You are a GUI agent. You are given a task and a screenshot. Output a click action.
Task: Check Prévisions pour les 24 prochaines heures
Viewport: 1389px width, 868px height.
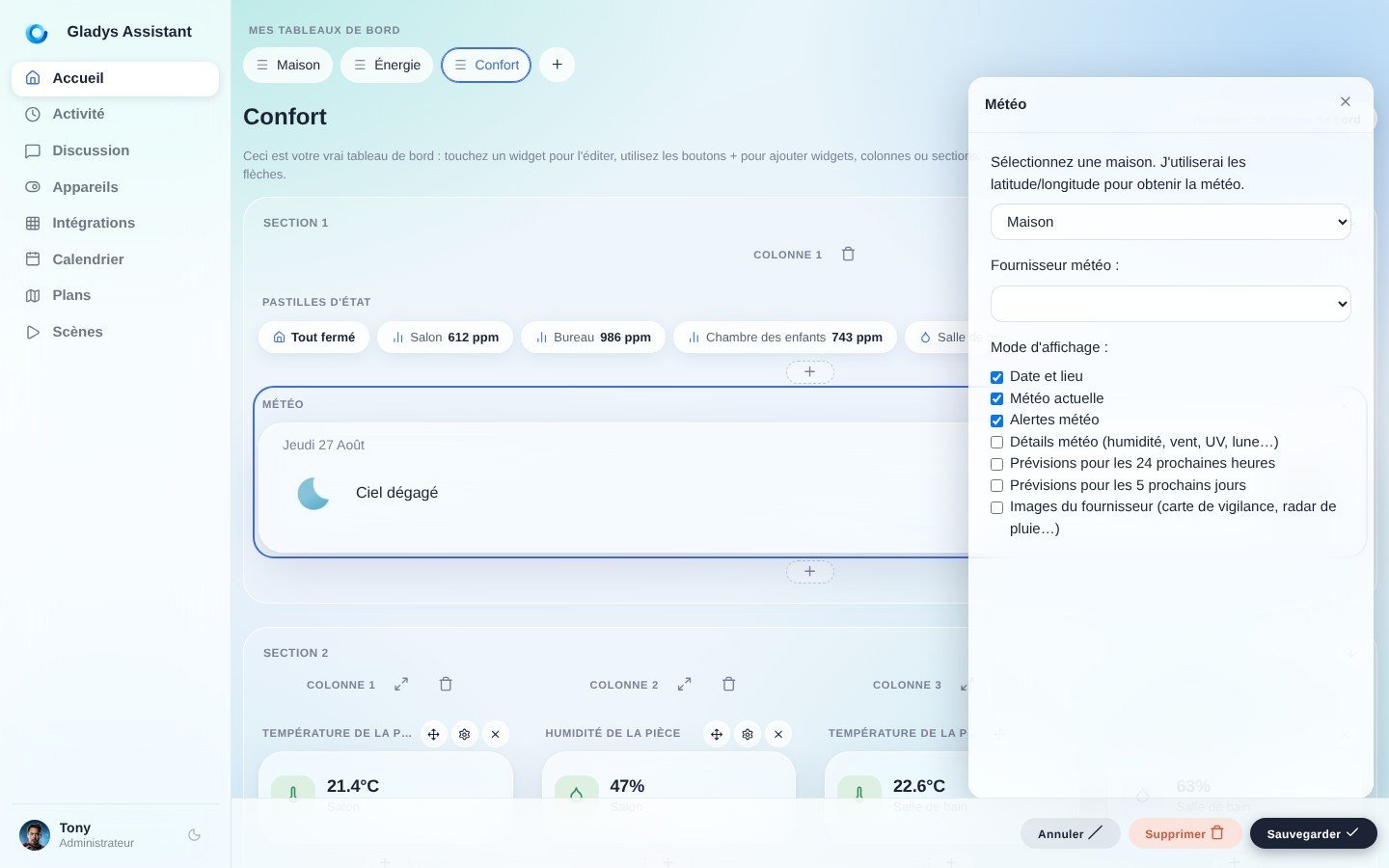(x=997, y=464)
